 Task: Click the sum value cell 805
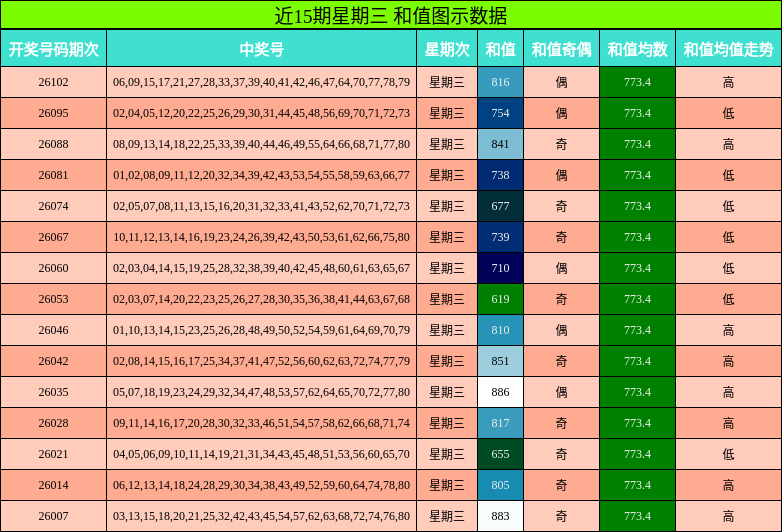coord(500,485)
